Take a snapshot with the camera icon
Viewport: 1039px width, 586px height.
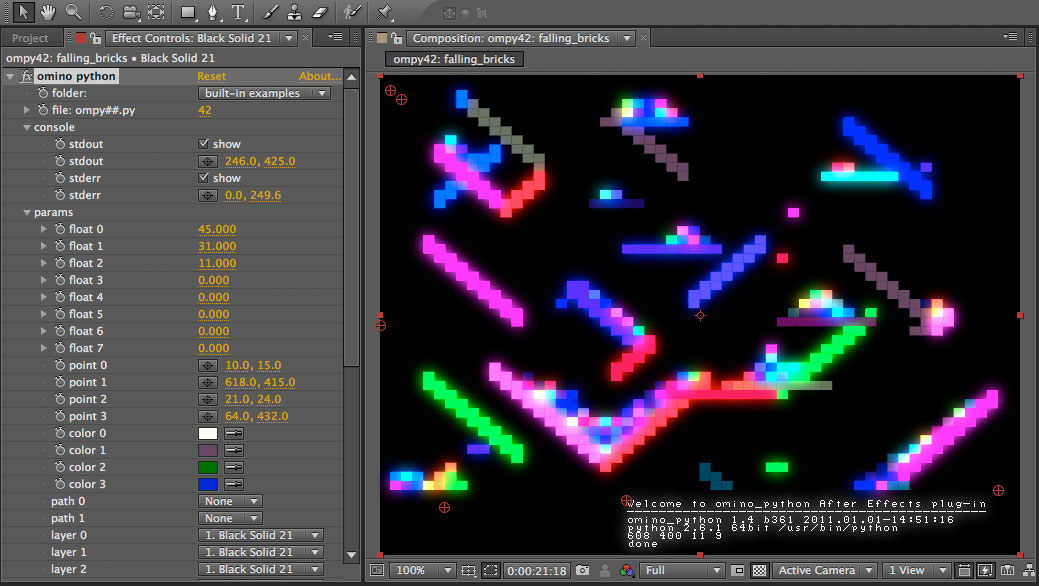point(582,570)
